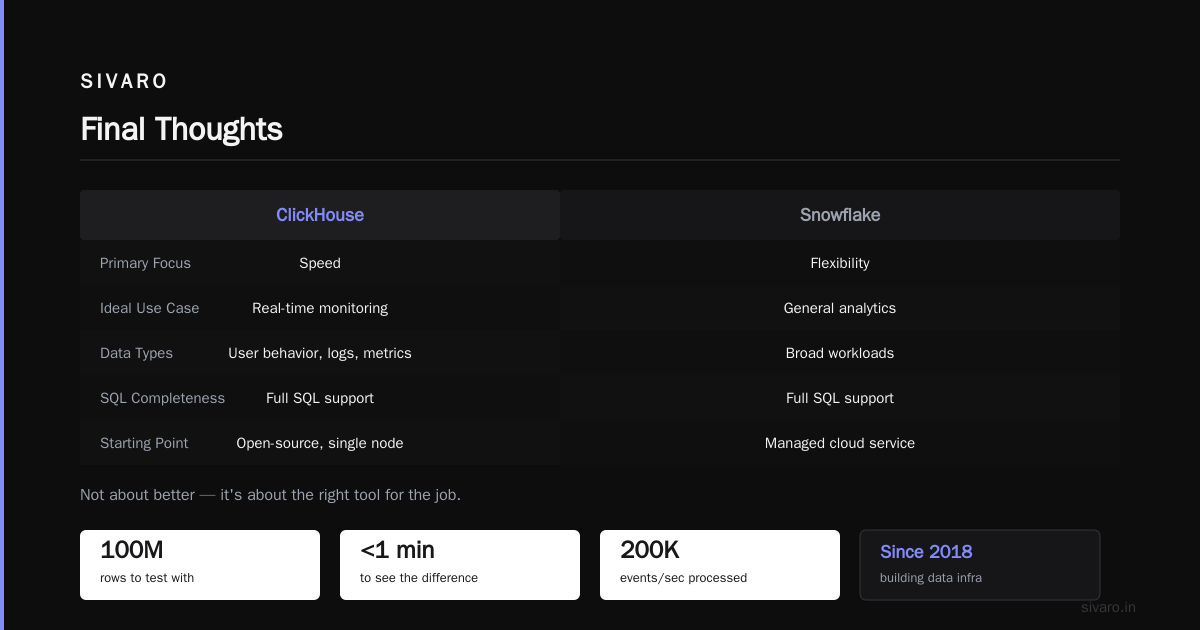Click 'rows to test with' caption

click(147, 578)
